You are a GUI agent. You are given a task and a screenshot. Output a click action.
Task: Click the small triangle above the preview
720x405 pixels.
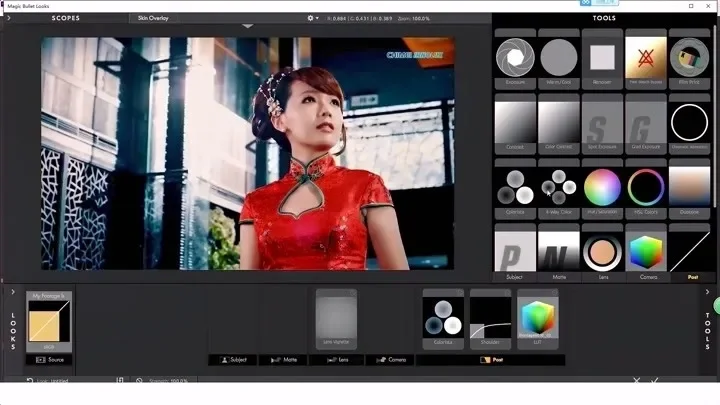click(248, 26)
